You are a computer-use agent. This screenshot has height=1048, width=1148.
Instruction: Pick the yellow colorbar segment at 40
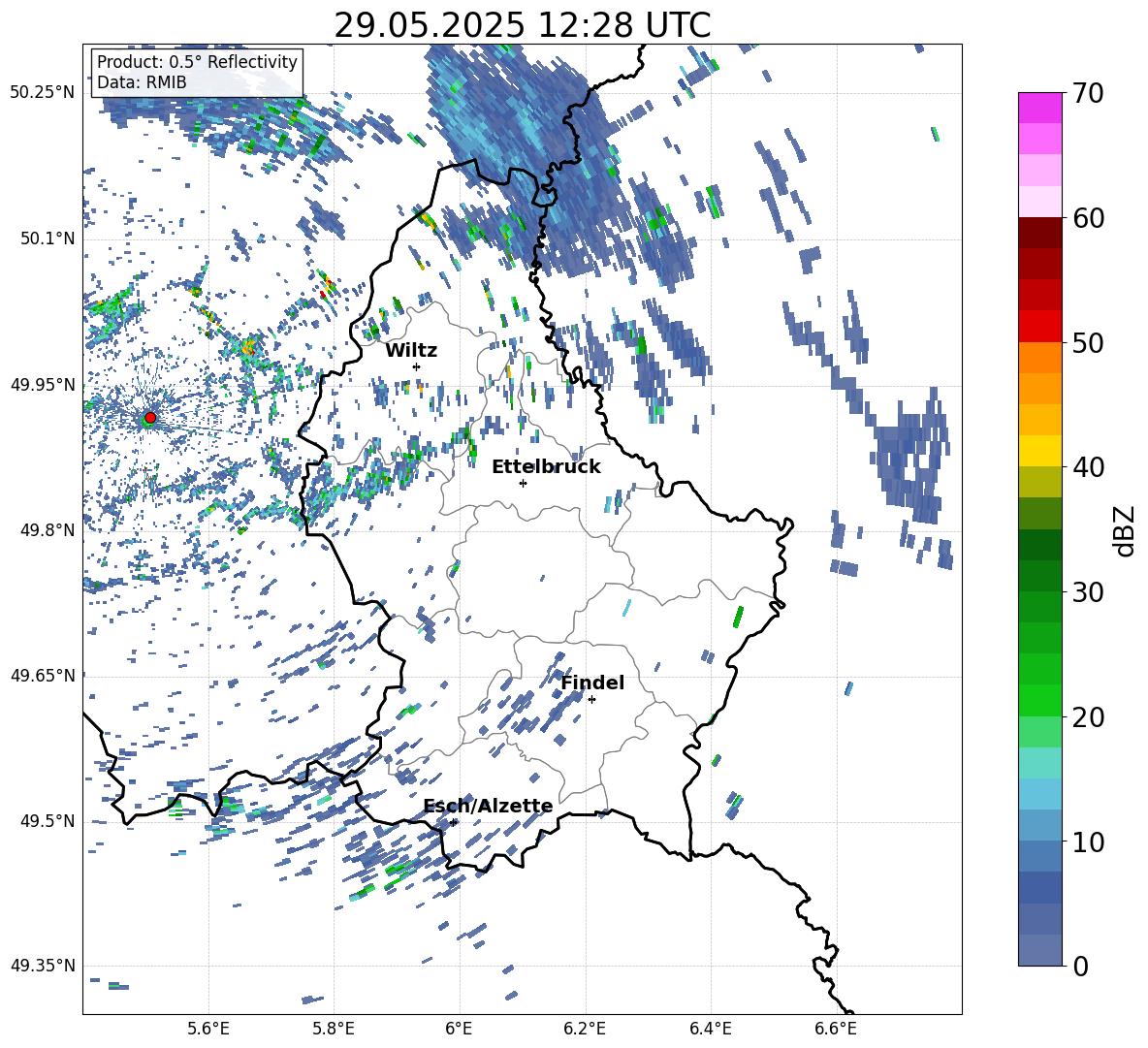tap(1039, 451)
